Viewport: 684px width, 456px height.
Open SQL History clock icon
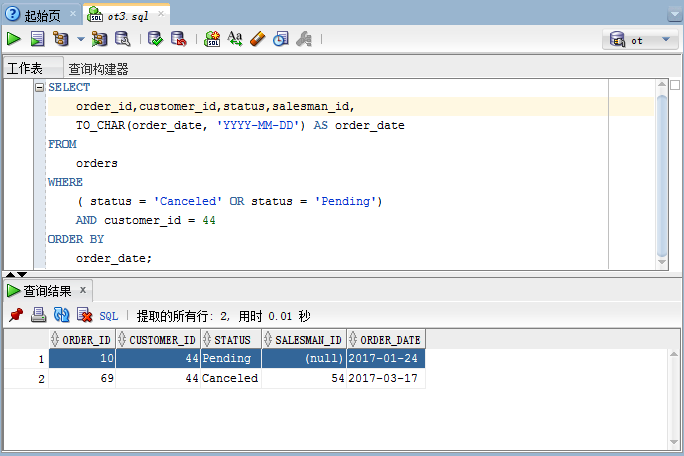280,39
